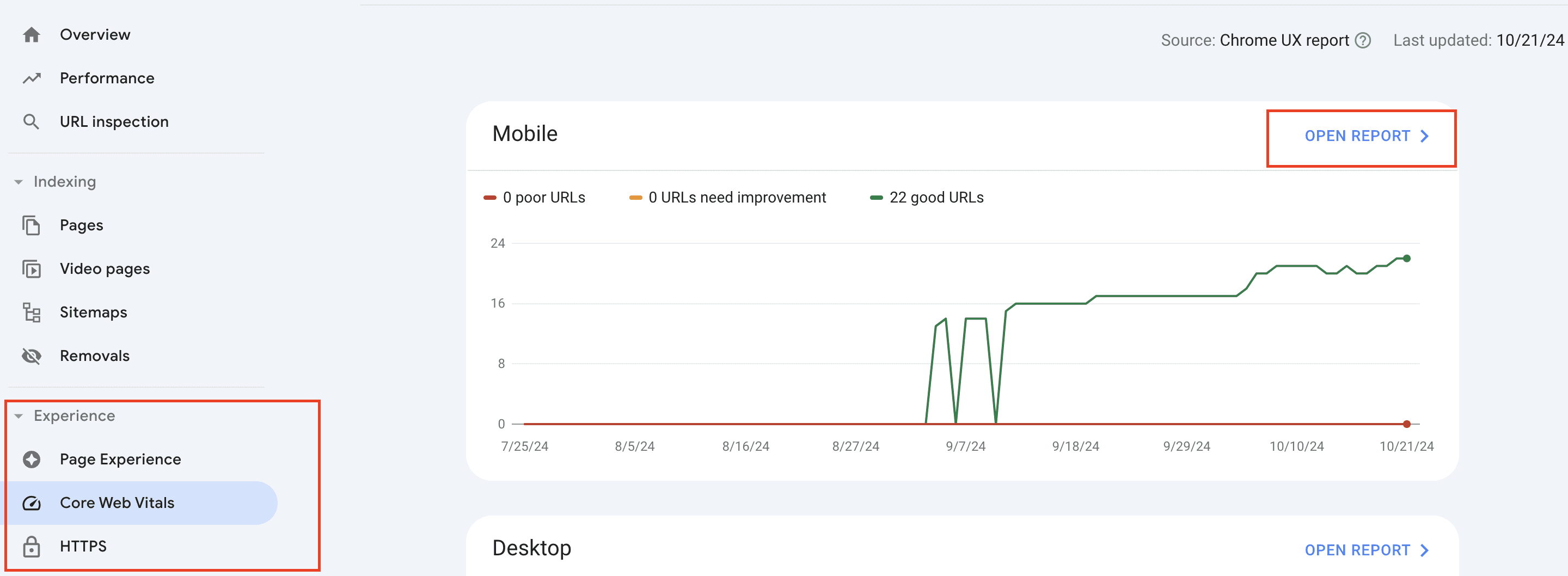1568x576 pixels.
Task: Open the Mobile report
Action: (1357, 136)
